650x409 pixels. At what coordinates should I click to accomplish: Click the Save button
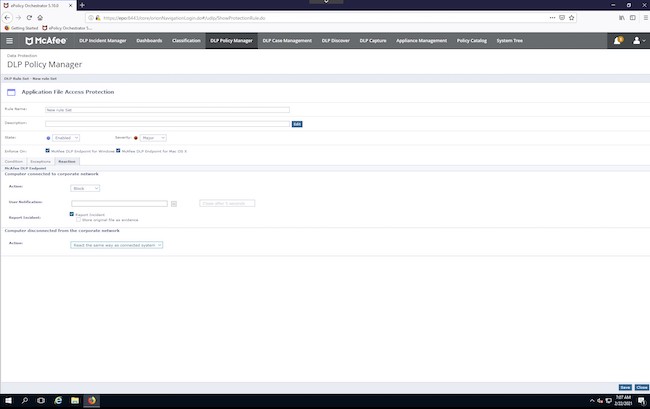click(x=625, y=387)
